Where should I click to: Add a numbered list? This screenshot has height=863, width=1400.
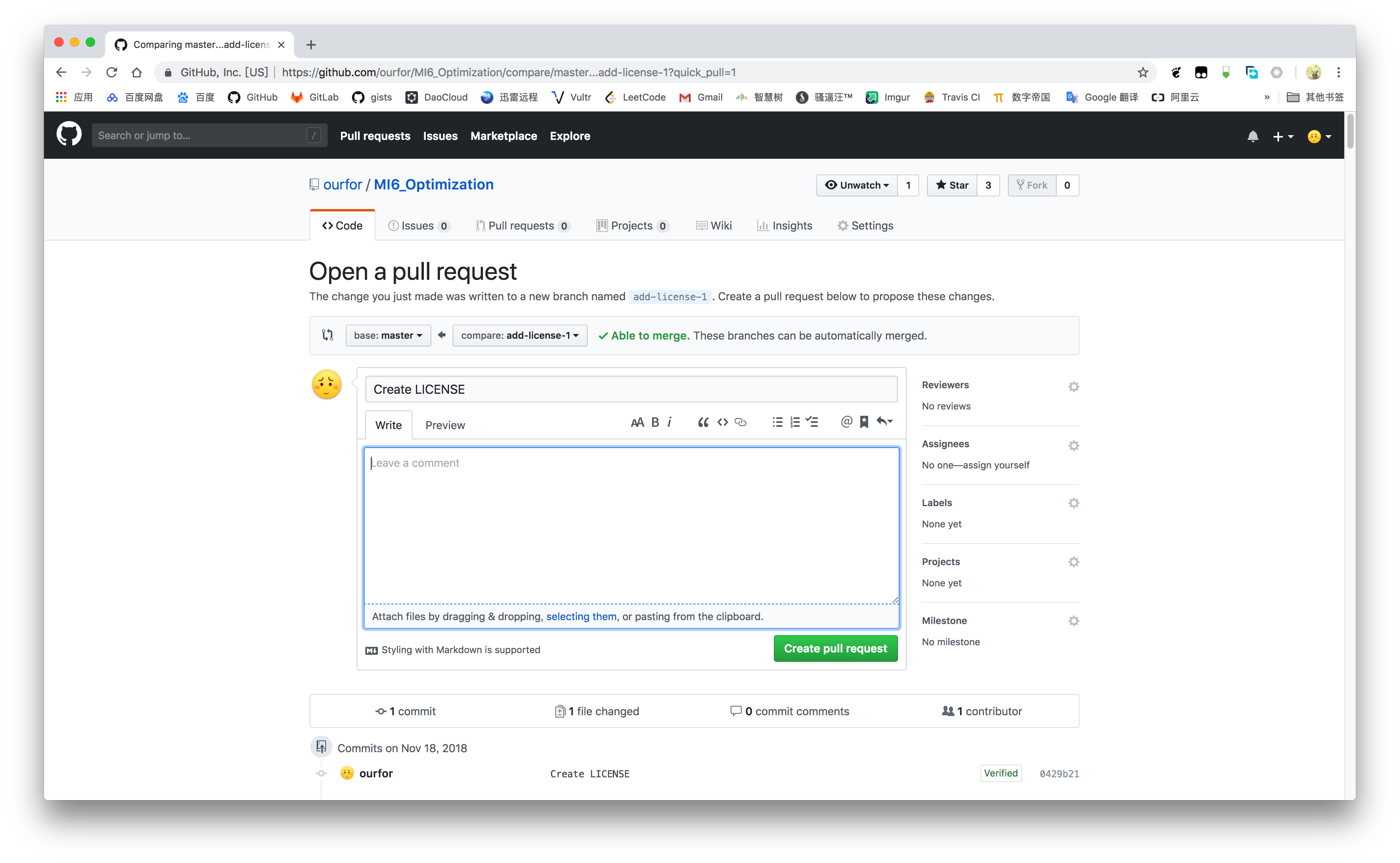point(795,422)
